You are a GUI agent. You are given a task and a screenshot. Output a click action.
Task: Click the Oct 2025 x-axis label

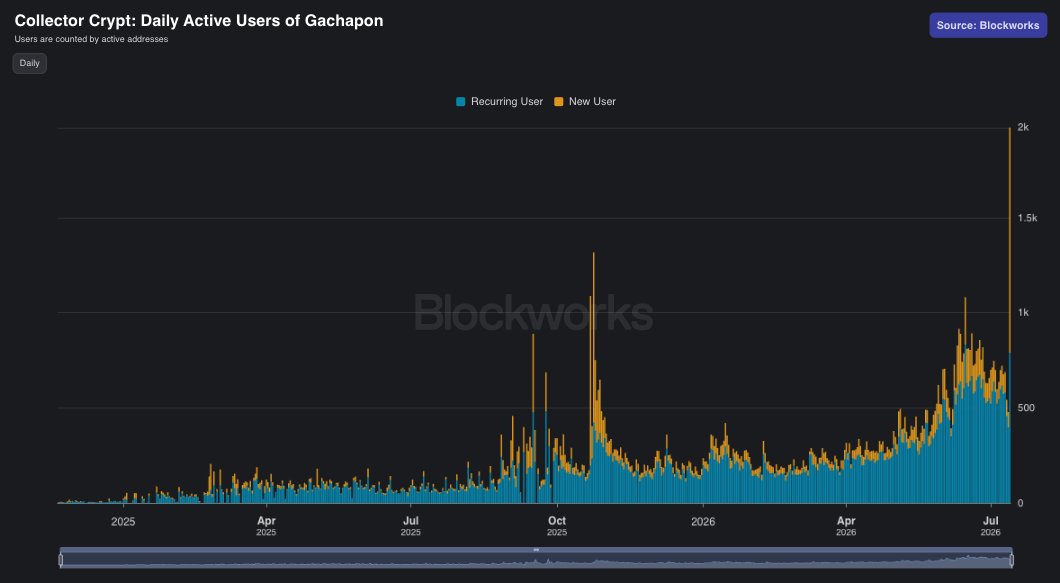[x=557, y=526]
